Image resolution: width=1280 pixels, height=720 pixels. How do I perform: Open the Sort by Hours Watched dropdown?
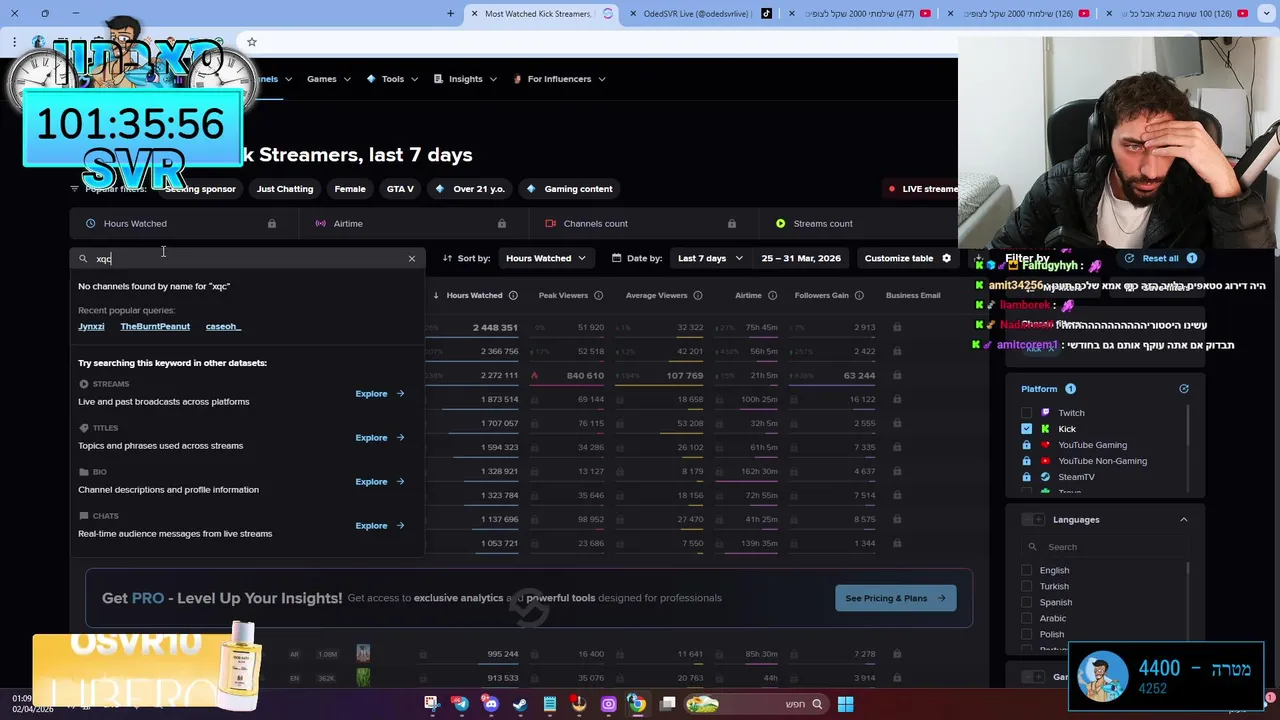546,258
